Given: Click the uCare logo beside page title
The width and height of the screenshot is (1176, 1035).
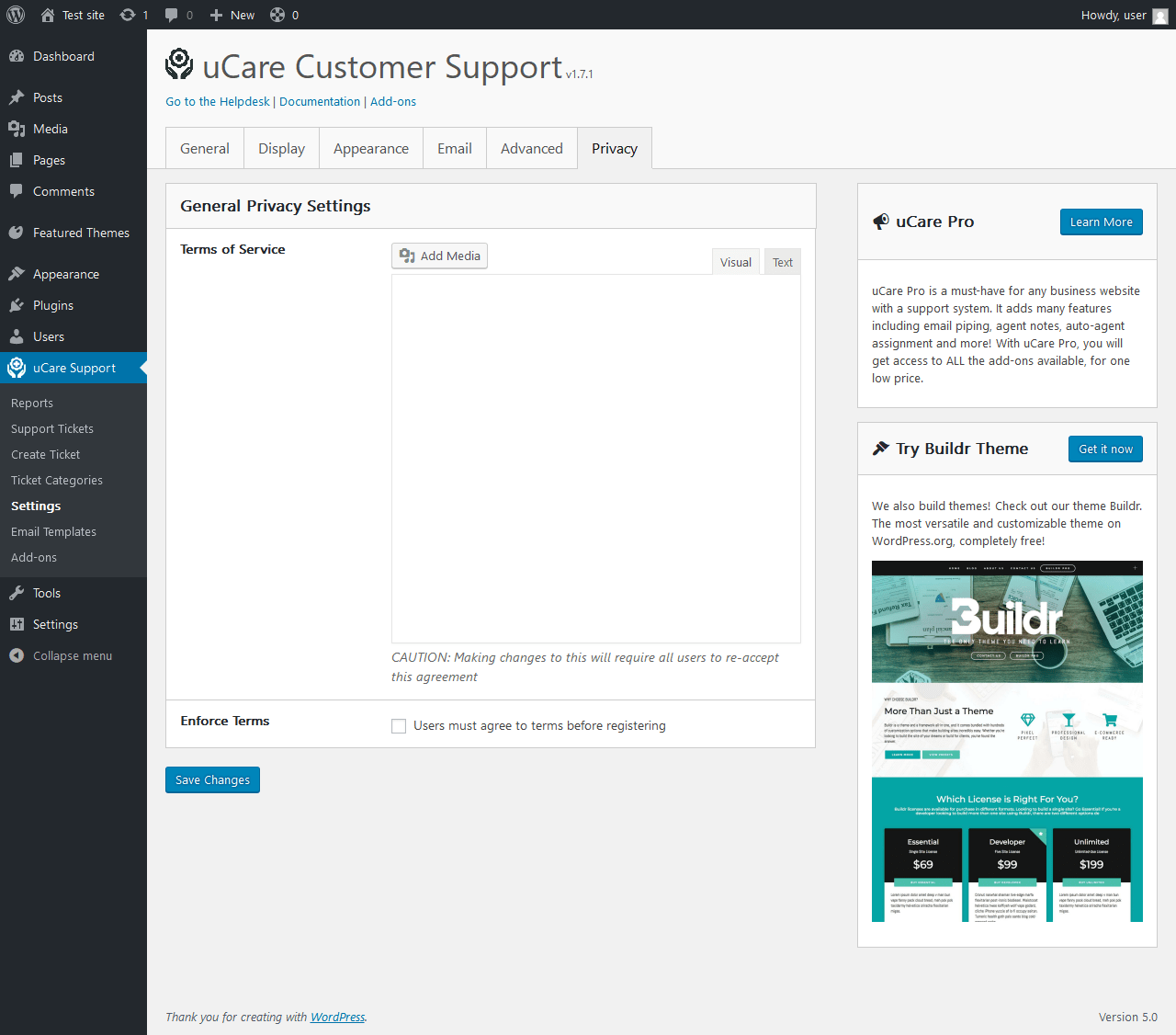Looking at the screenshot, I should 179,64.
